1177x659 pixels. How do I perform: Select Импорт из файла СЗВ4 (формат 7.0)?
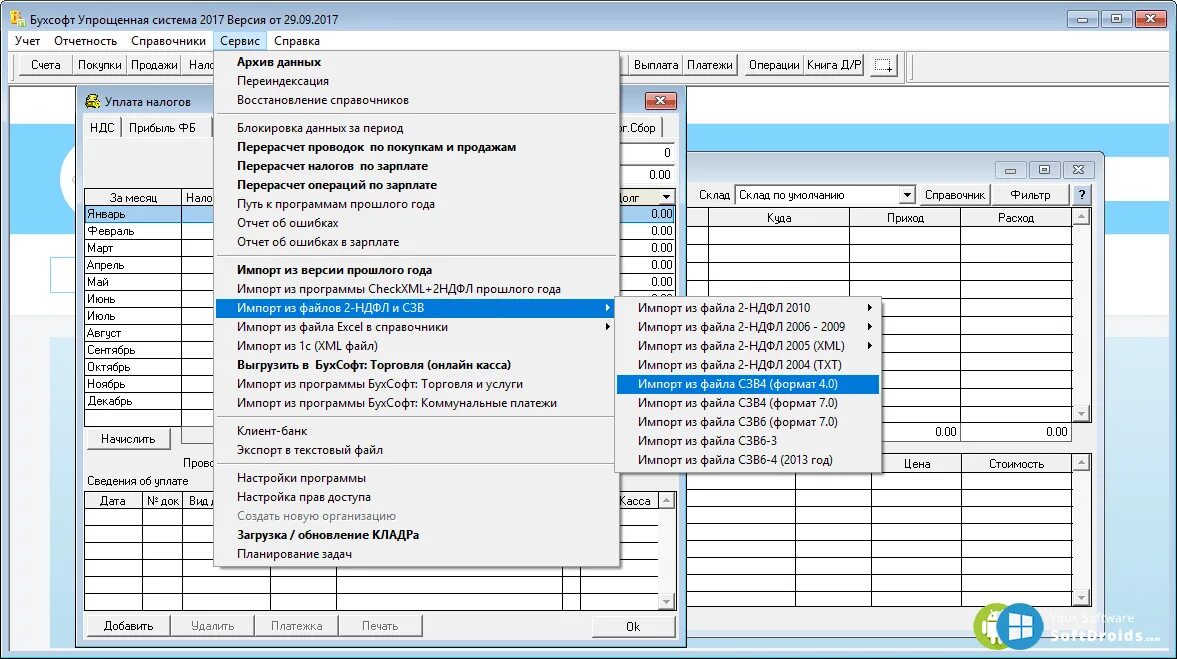748,403
